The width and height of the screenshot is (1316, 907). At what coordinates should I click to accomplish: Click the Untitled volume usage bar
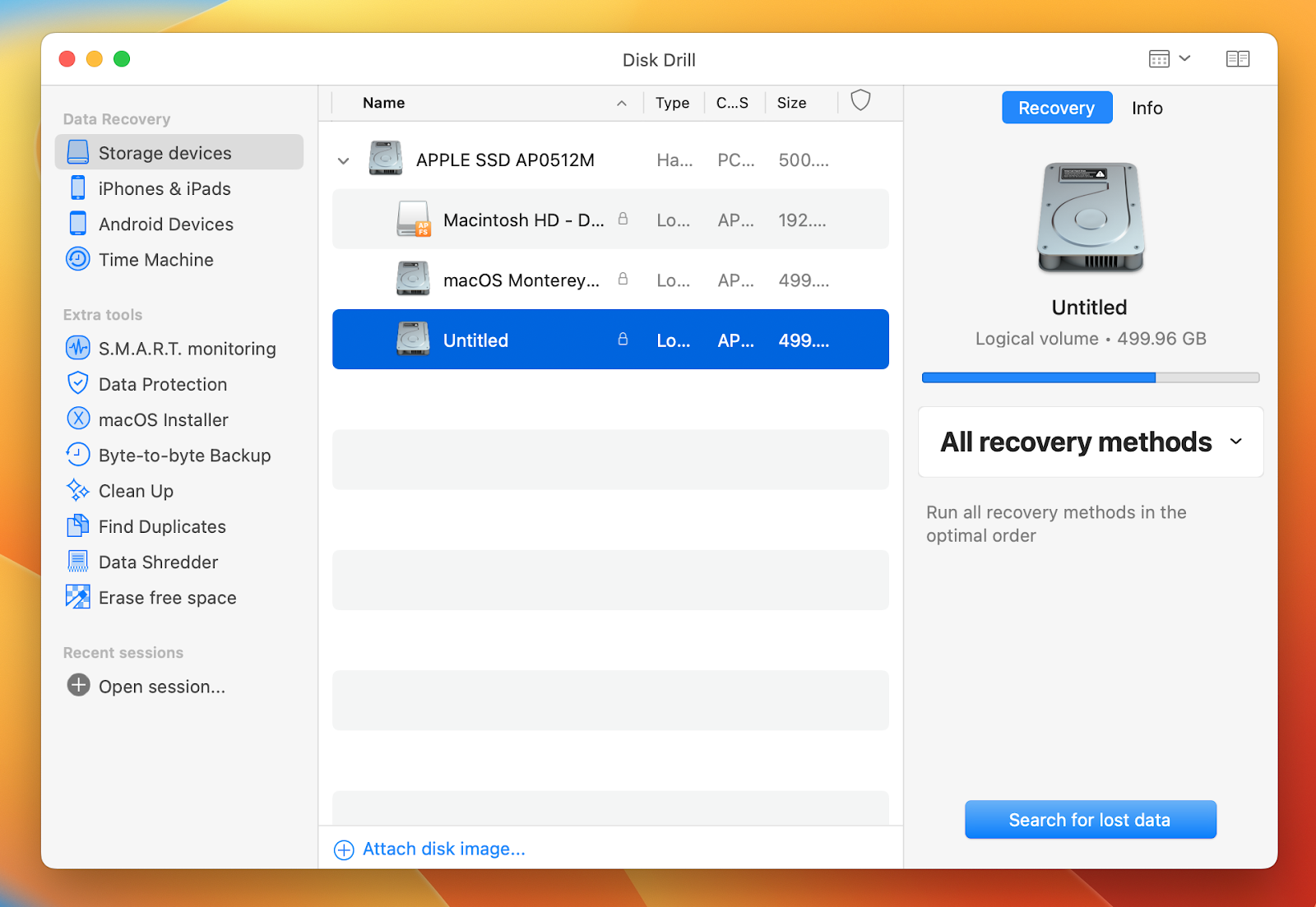[1091, 377]
